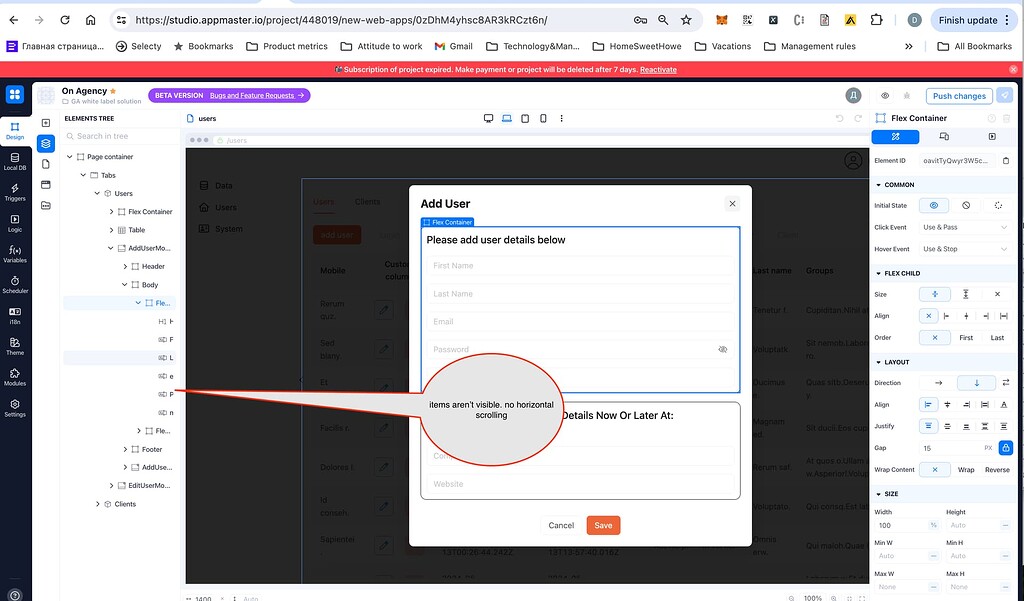The height and width of the screenshot is (601, 1024).
Task: Switch canvas to mobile phone preview
Action: point(542,118)
